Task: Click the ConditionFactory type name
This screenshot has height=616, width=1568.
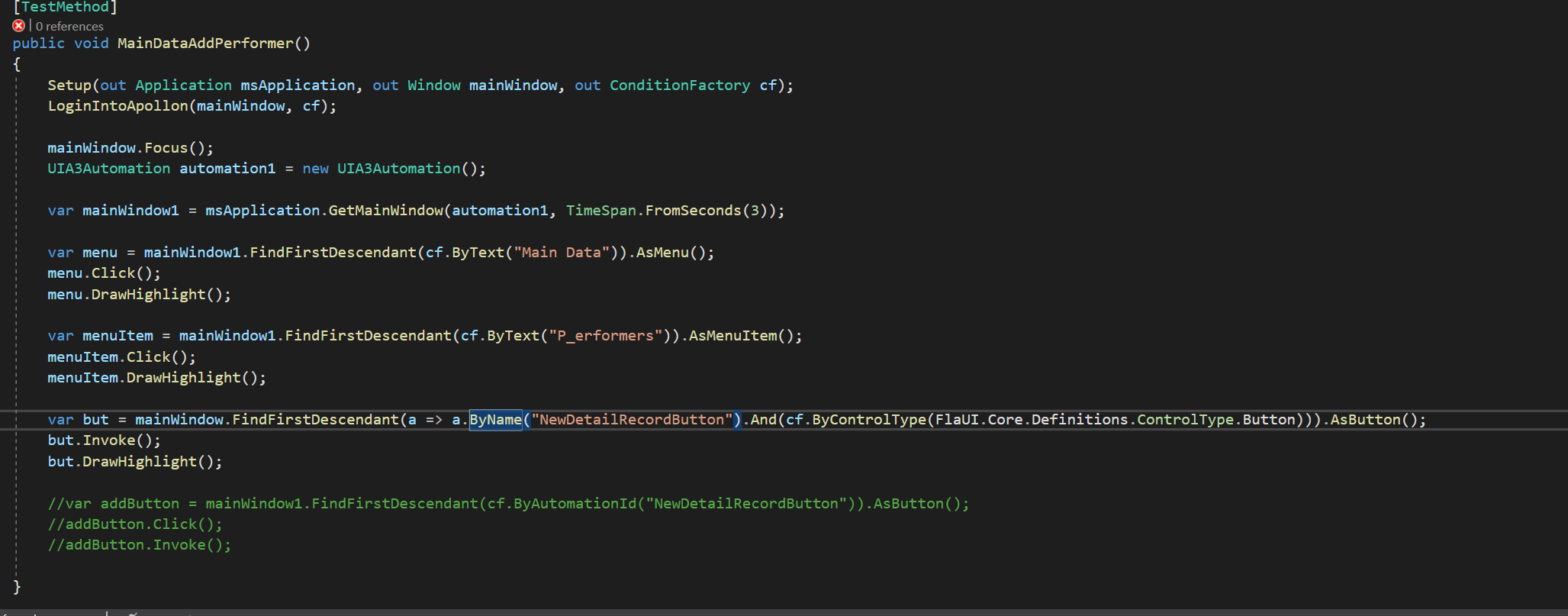Action: (x=680, y=85)
